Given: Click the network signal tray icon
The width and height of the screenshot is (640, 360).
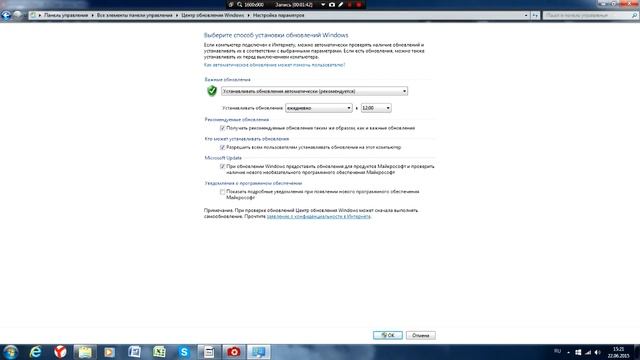Looking at the screenshot, I should click(x=588, y=352).
